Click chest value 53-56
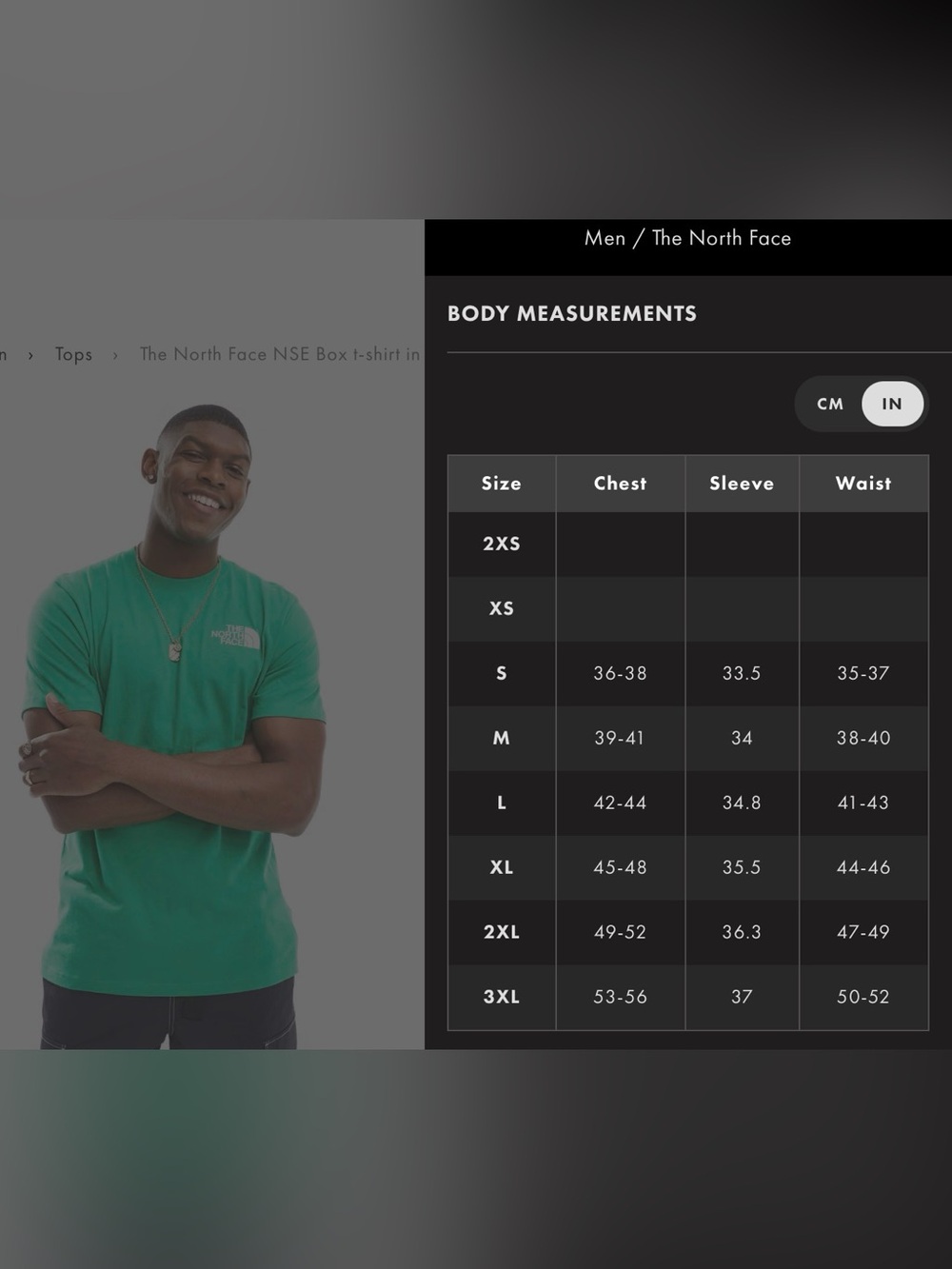The width and height of the screenshot is (952, 1269). pos(621,997)
